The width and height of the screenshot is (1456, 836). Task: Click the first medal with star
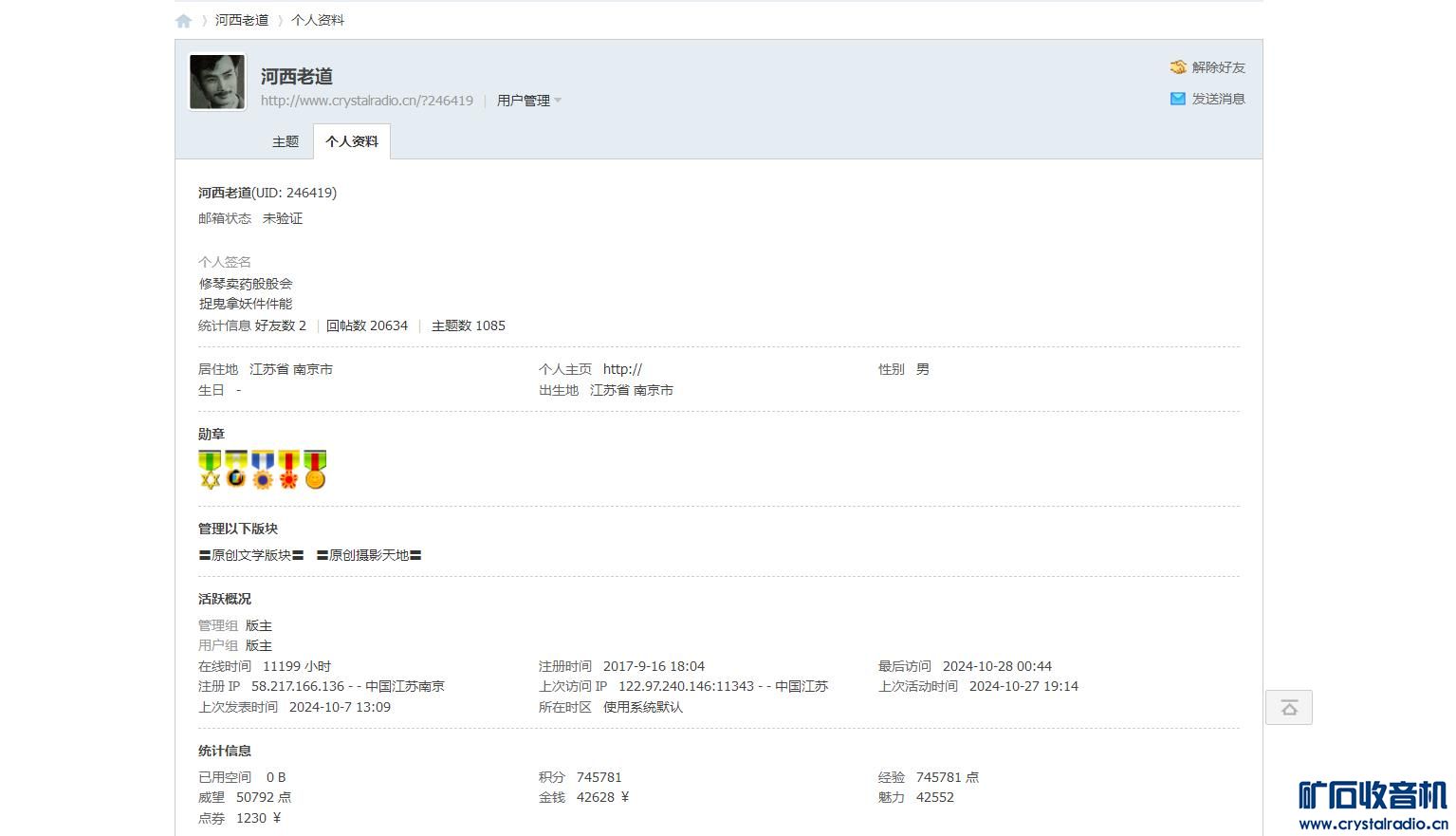point(210,470)
